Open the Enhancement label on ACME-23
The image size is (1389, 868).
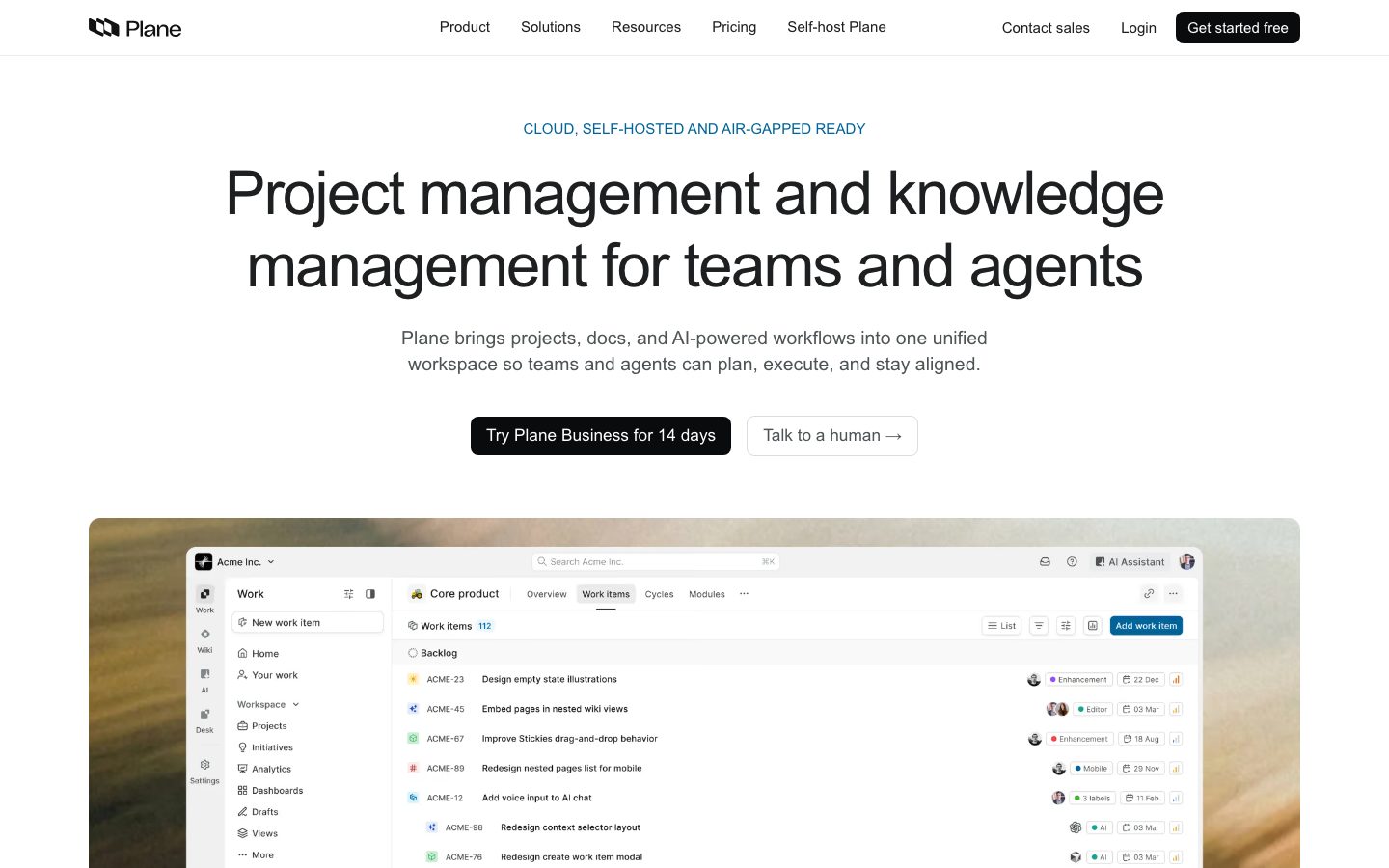tap(1079, 680)
